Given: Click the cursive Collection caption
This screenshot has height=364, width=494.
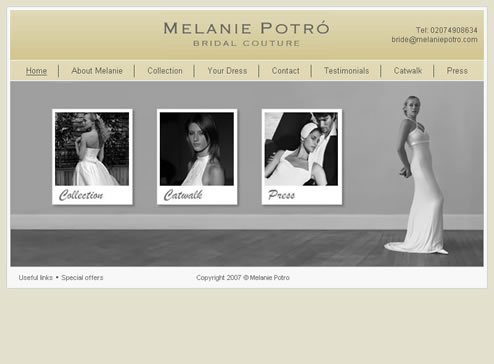Looking at the screenshot, I should (x=81, y=195).
